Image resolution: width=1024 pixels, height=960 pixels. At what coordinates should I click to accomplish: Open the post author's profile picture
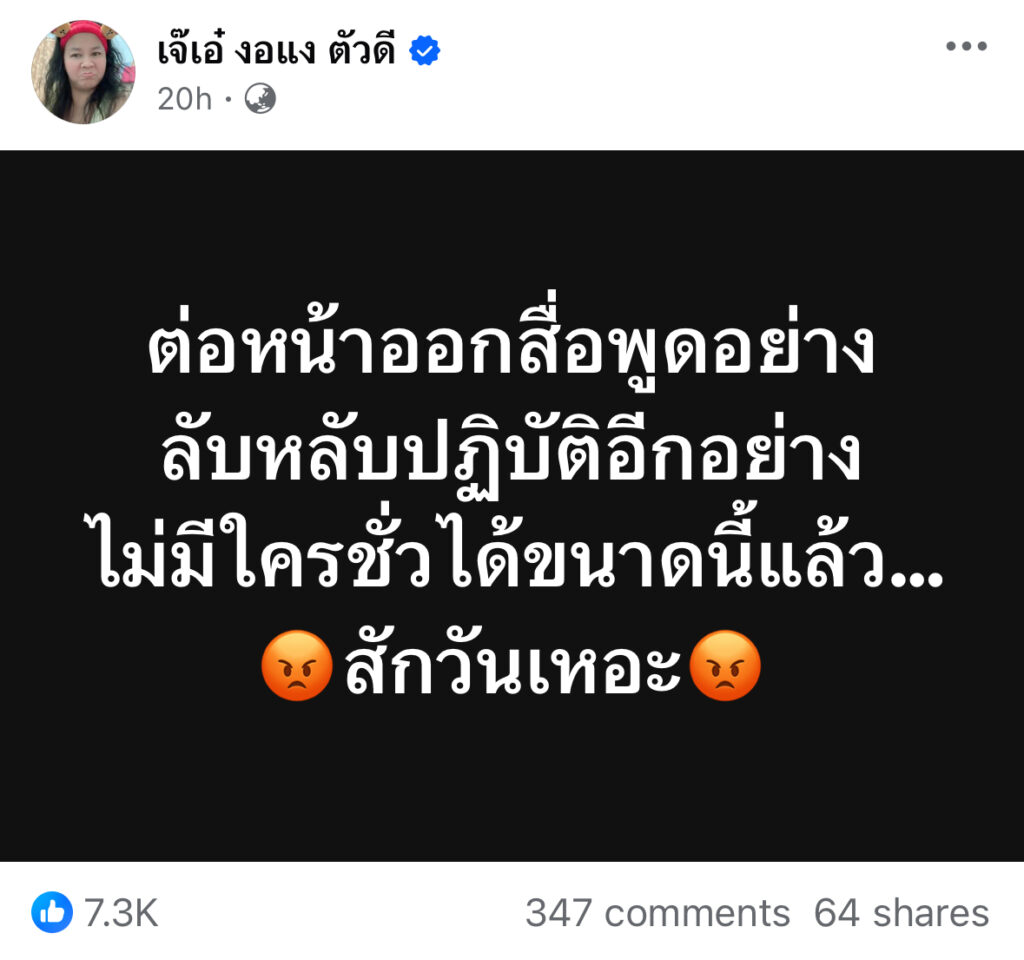pyautogui.click(x=83, y=72)
